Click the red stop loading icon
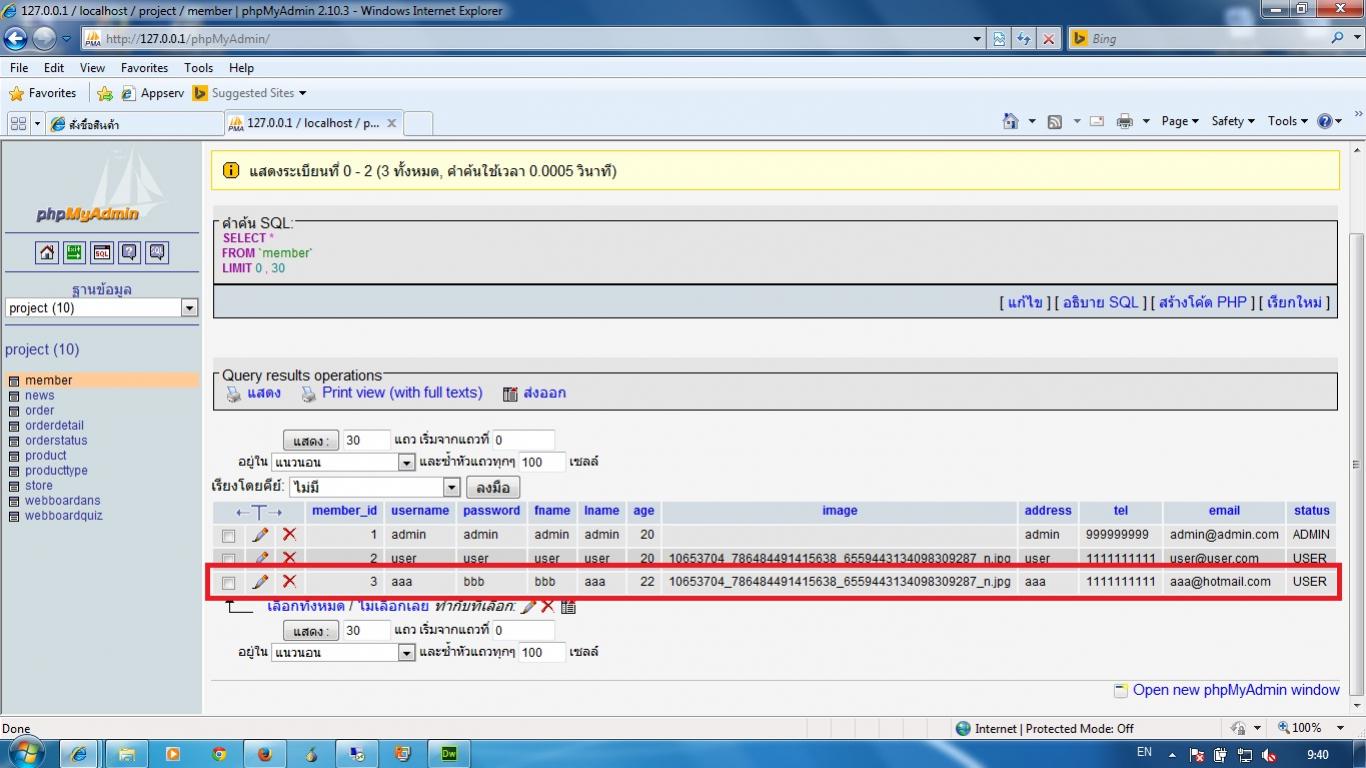Screen dimensions: 1366x768 point(1048,39)
